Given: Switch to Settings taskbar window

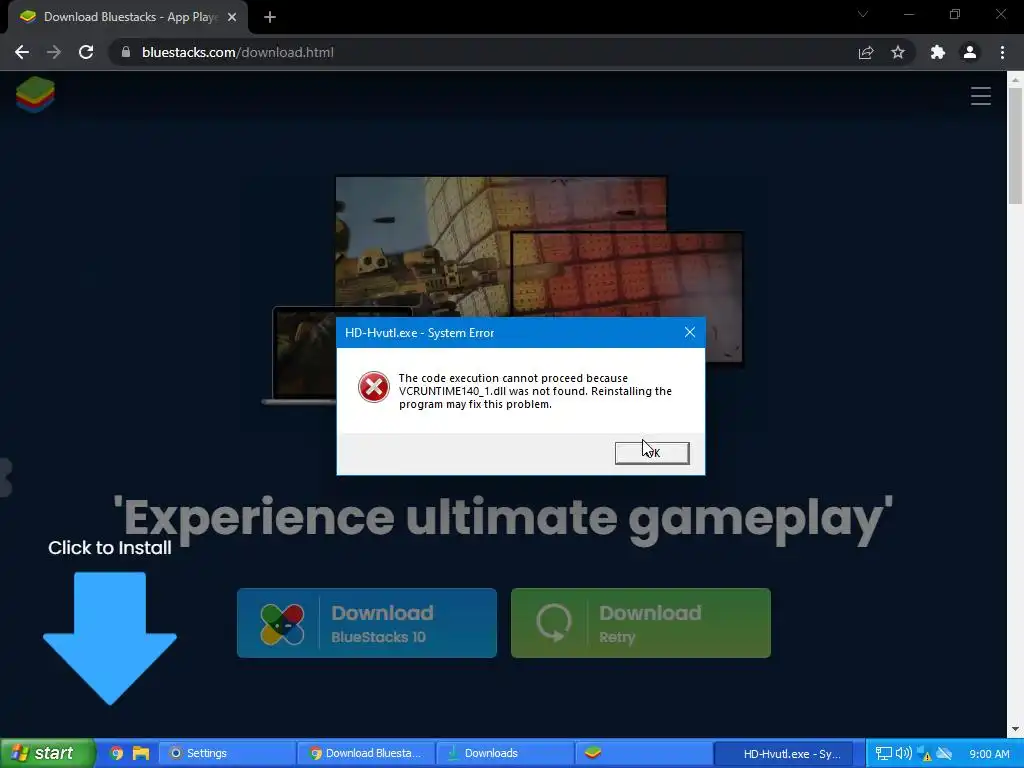Looking at the screenshot, I should (x=227, y=753).
